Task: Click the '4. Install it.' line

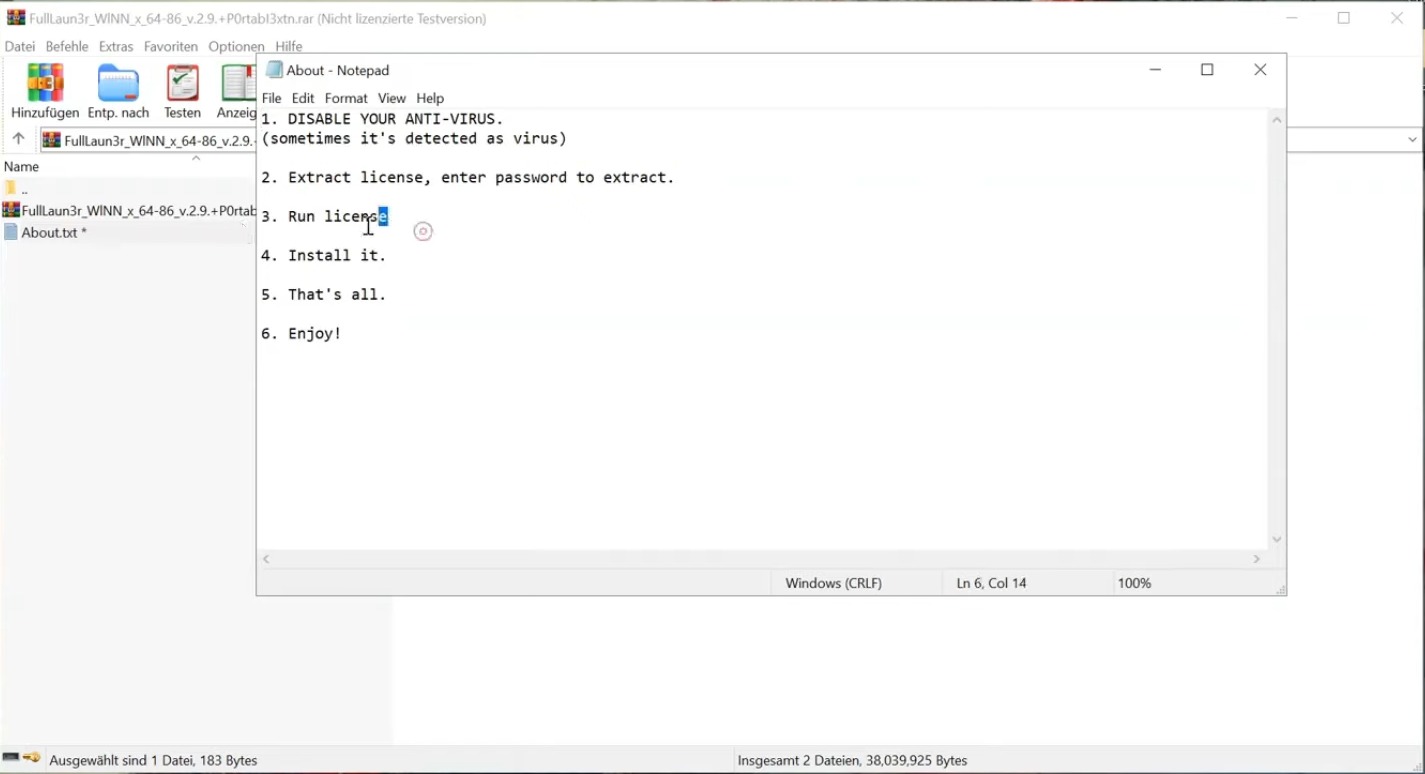Action: pyautogui.click(x=323, y=255)
